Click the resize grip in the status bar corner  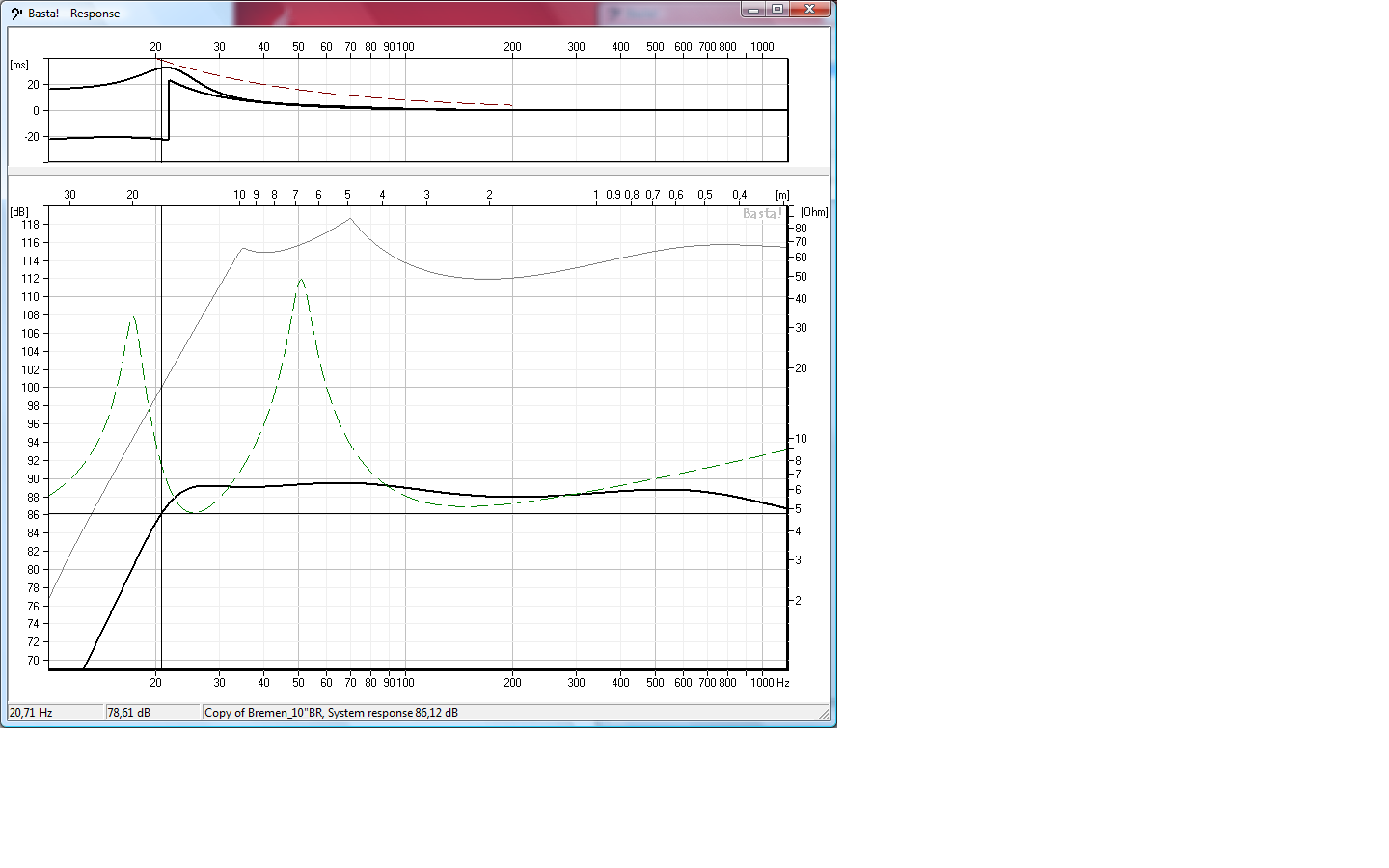(x=823, y=714)
